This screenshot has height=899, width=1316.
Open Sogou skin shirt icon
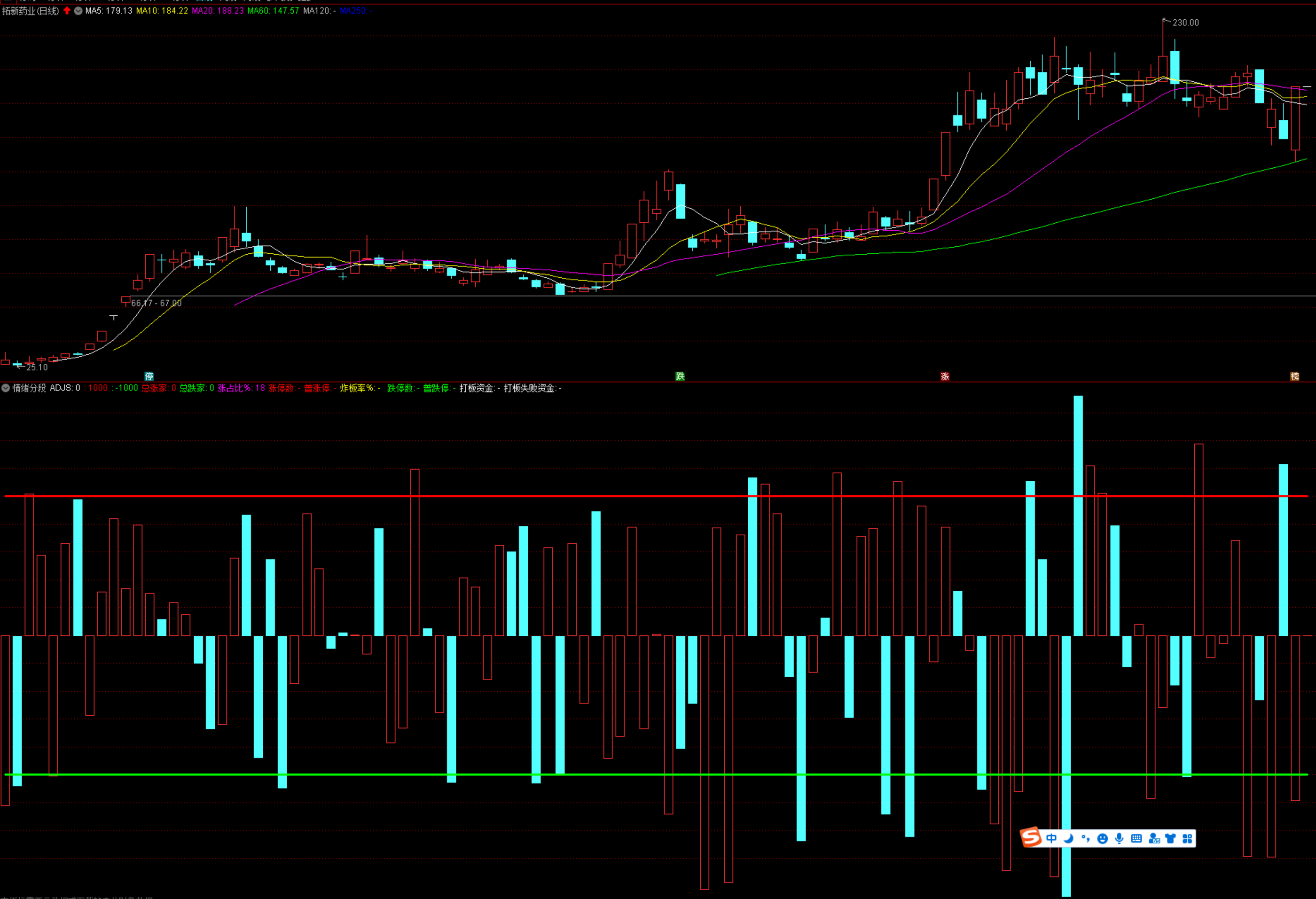[x=1170, y=838]
